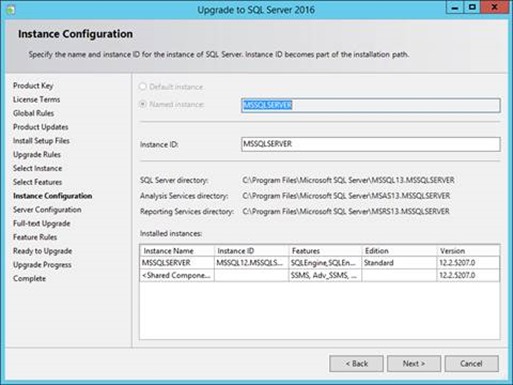This screenshot has width=513, height=385.
Task: Click the SQL Server setup icon in title bar
Action: point(10,10)
